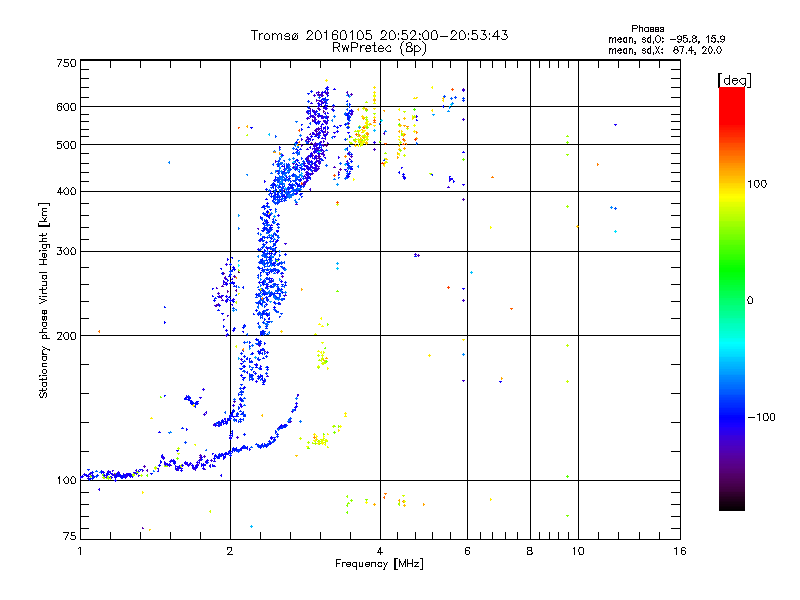
Task: Click the 'mean, sd,O: -95.8, 15.9' line
Action: (x=667, y=39)
